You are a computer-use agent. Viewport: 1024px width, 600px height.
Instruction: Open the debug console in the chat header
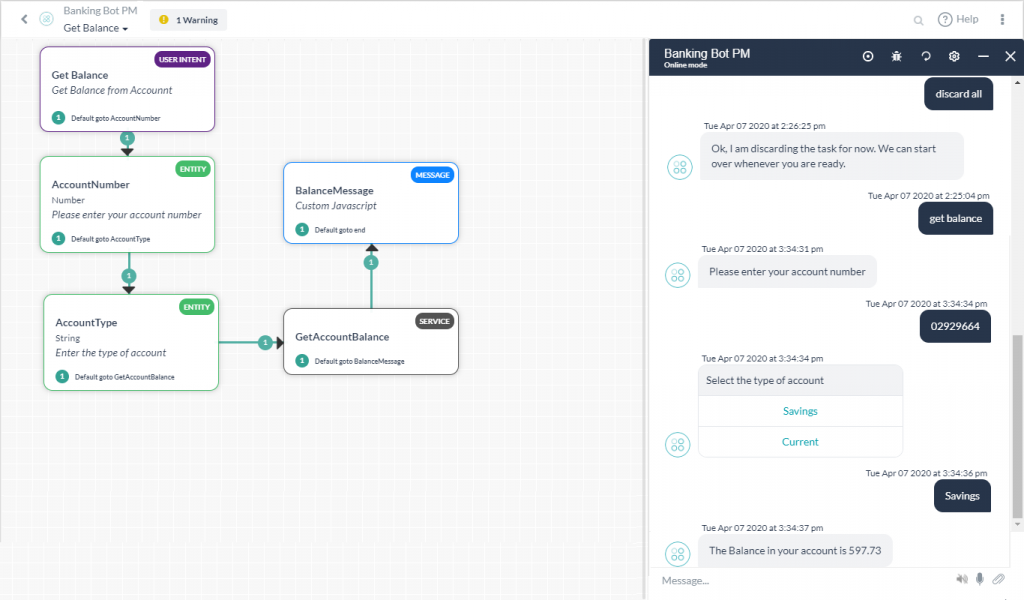(x=896, y=56)
